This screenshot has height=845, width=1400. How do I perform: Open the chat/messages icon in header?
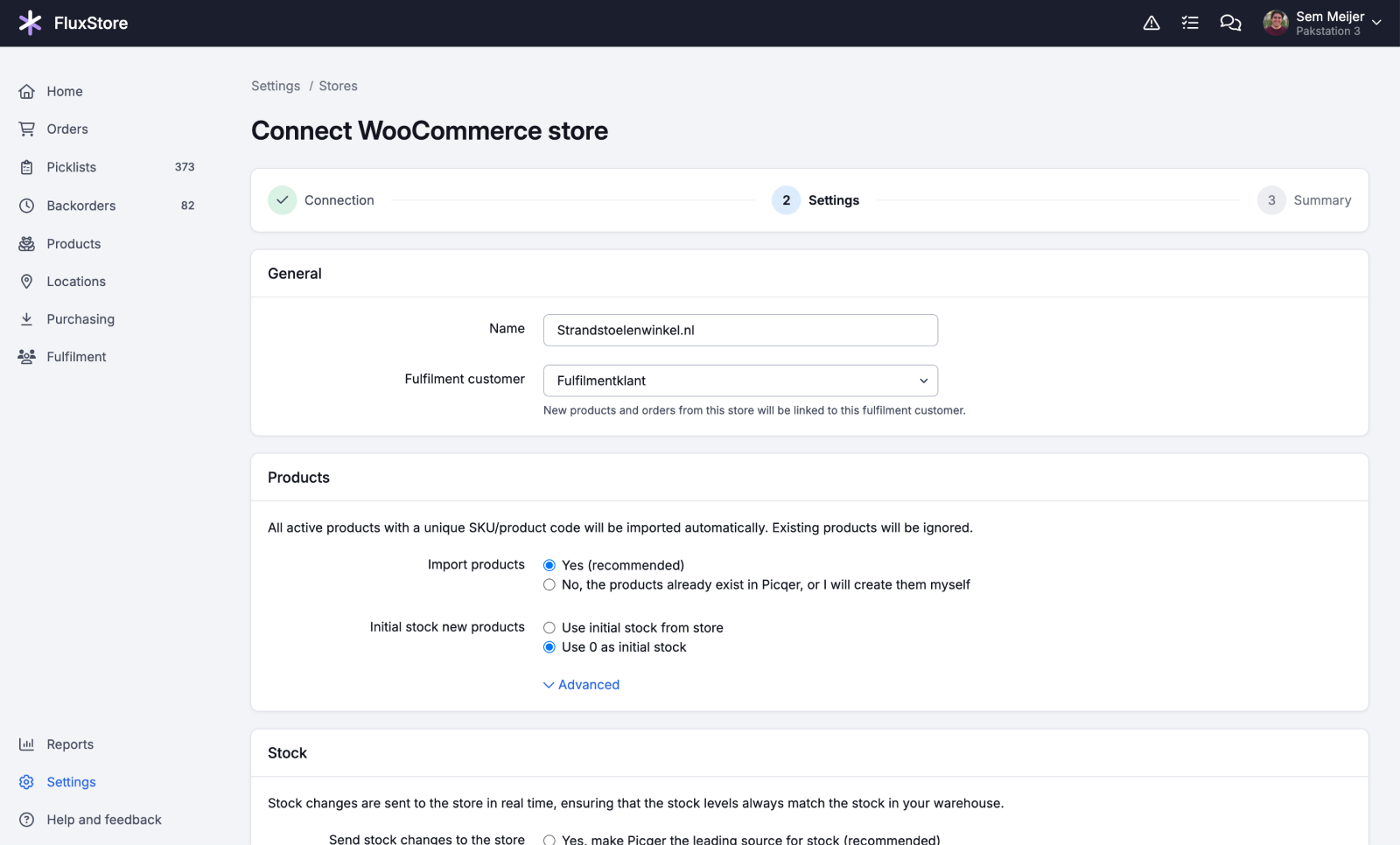click(1230, 23)
